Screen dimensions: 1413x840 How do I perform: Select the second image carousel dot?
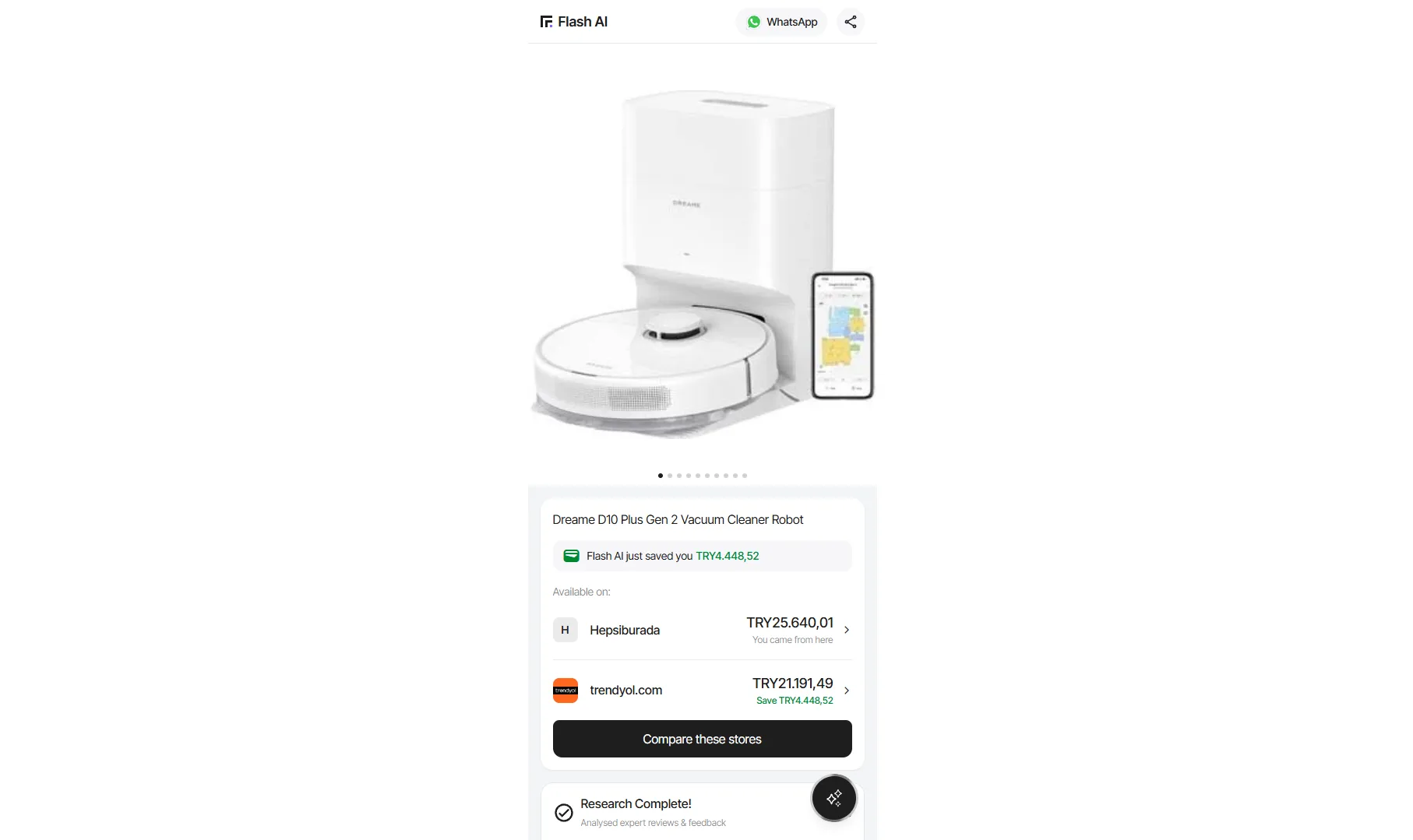click(670, 476)
